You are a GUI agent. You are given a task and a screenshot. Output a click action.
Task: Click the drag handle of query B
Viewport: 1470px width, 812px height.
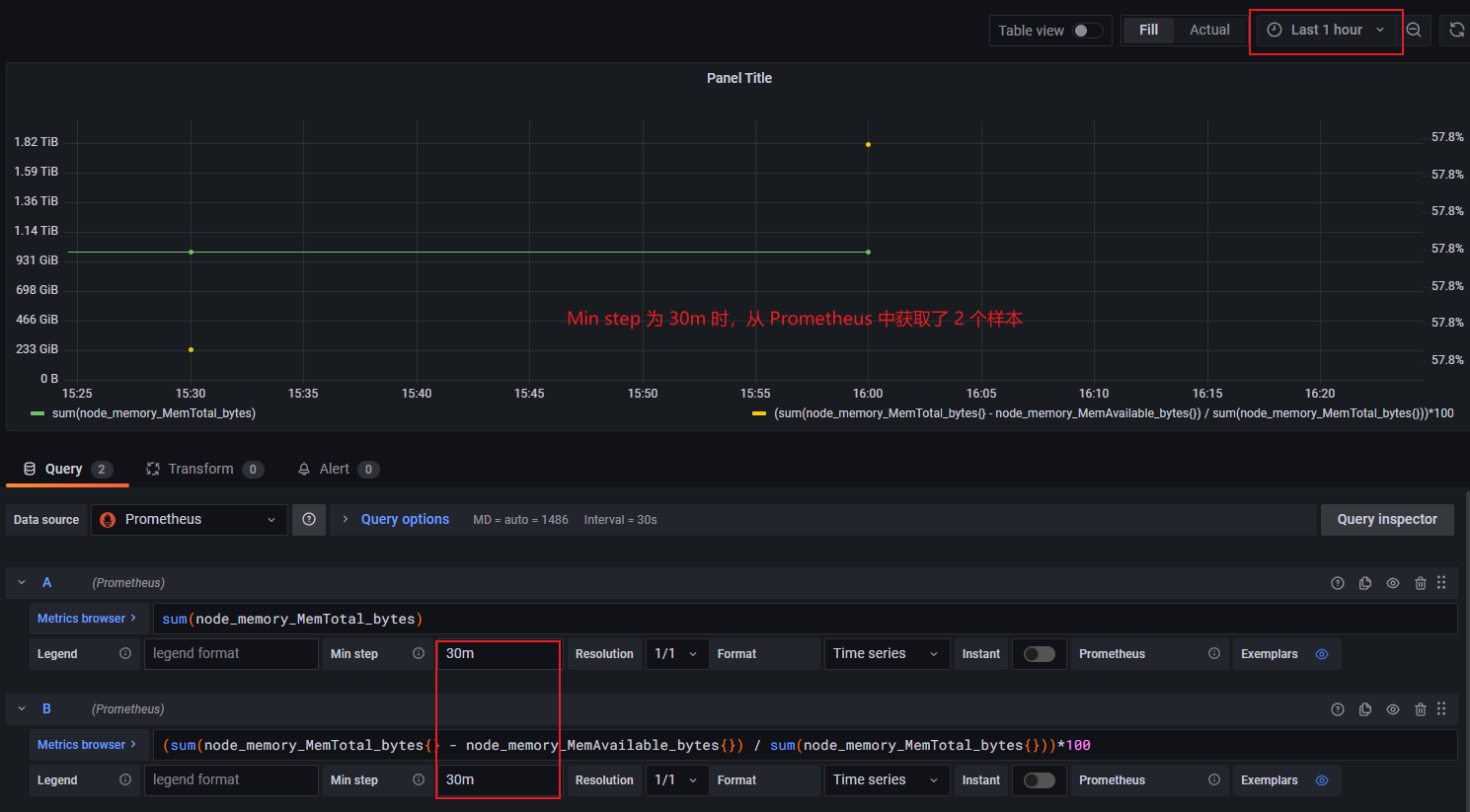click(x=1441, y=709)
